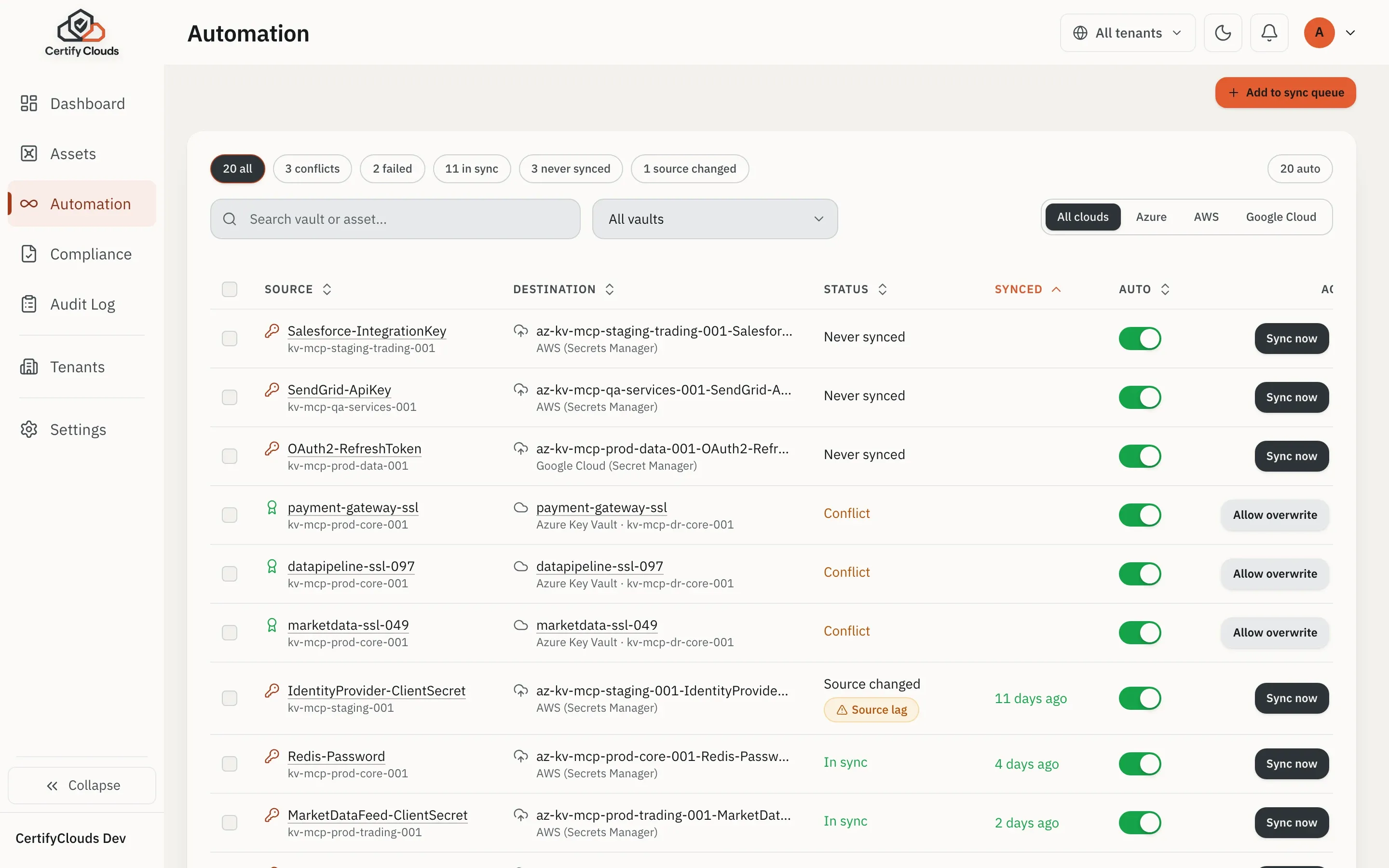Disable auto sync for SendGrid-ApiKey
The width and height of the screenshot is (1389, 868).
coord(1140,397)
